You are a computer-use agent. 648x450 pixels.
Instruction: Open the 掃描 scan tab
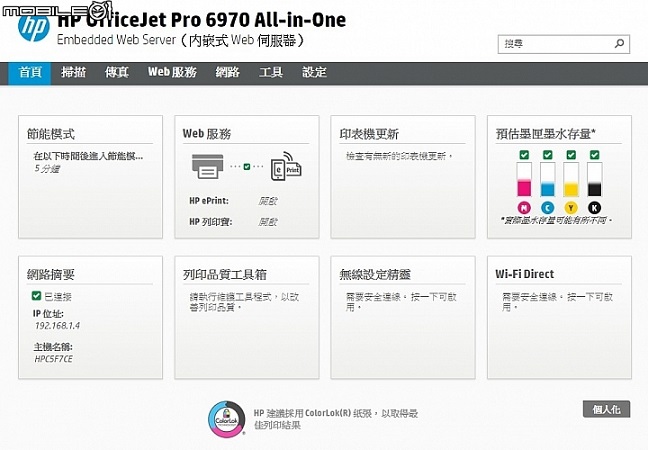[73, 72]
